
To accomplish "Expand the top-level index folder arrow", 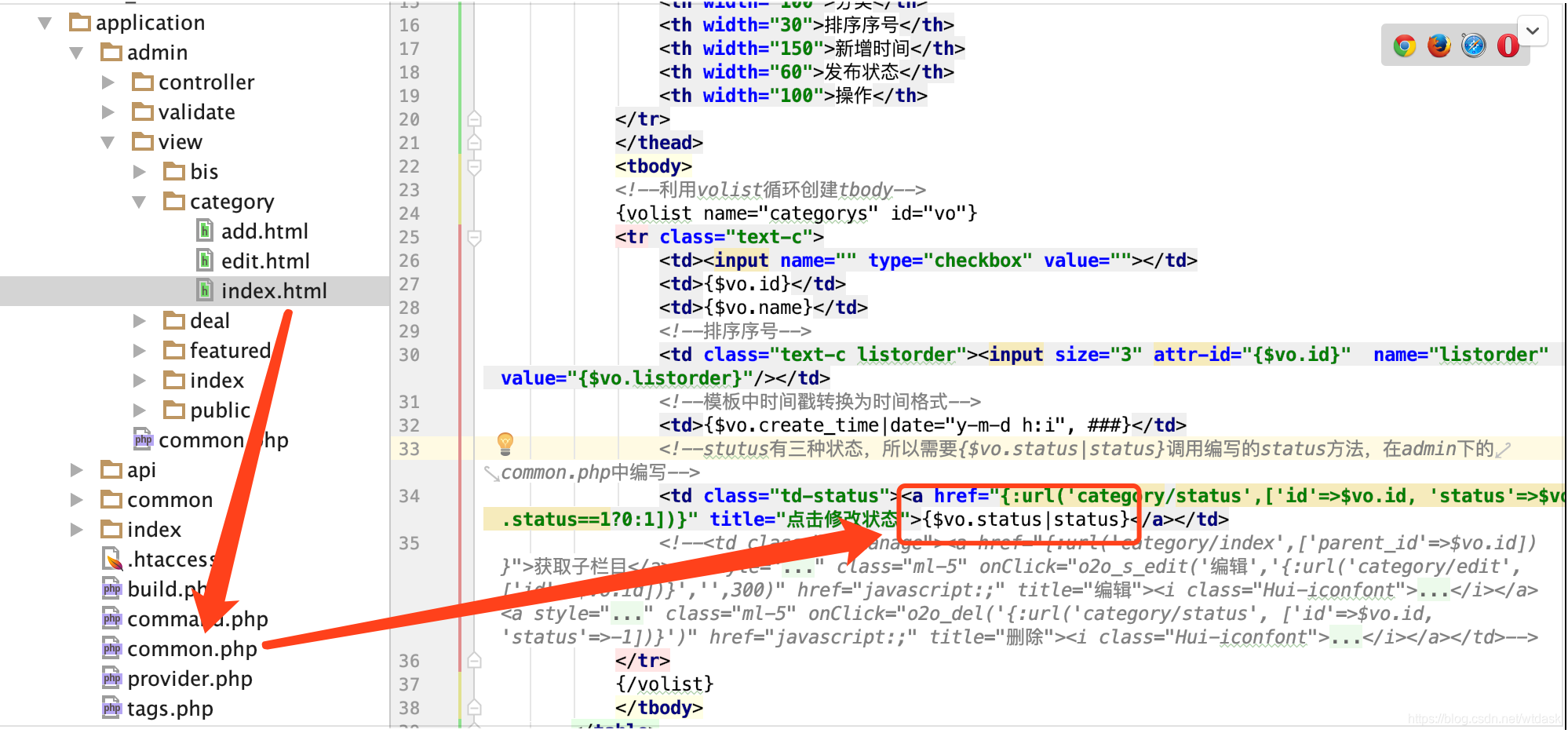I will pos(76,530).
